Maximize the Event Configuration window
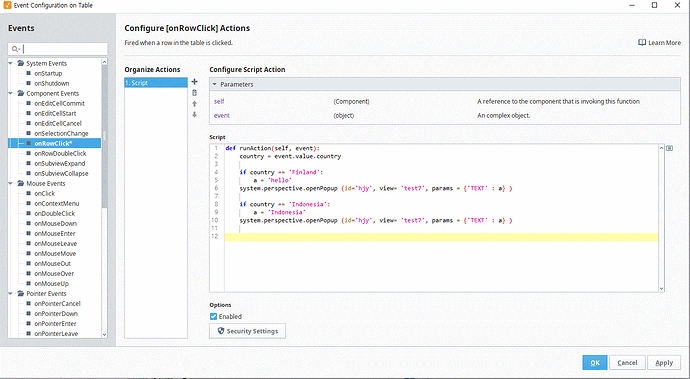Image resolution: width=690 pixels, height=379 pixels. 654,5
